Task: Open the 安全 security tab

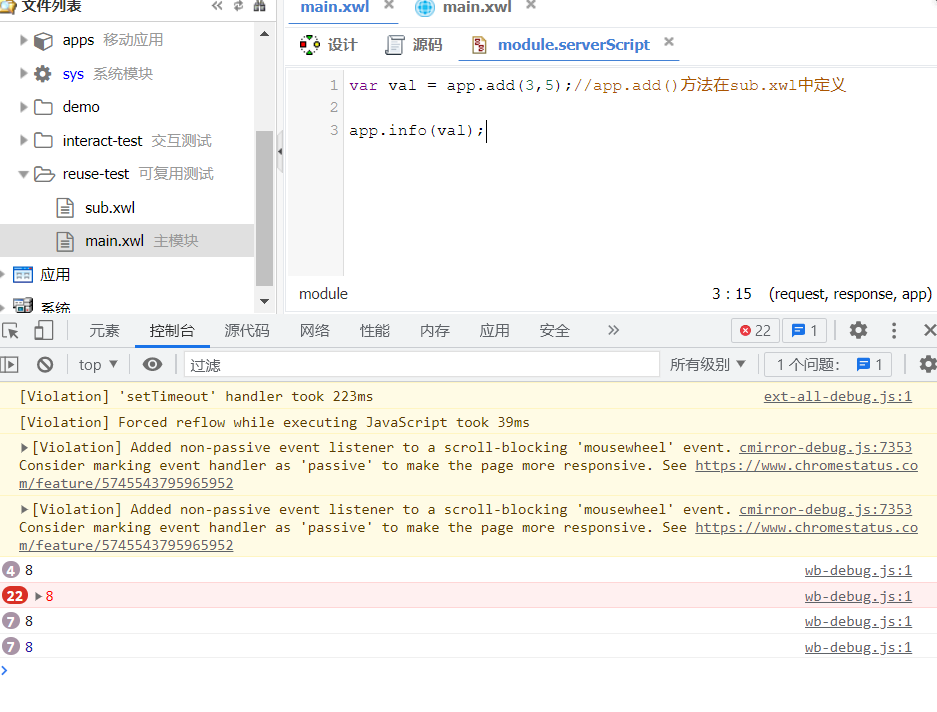Action: tap(554, 331)
